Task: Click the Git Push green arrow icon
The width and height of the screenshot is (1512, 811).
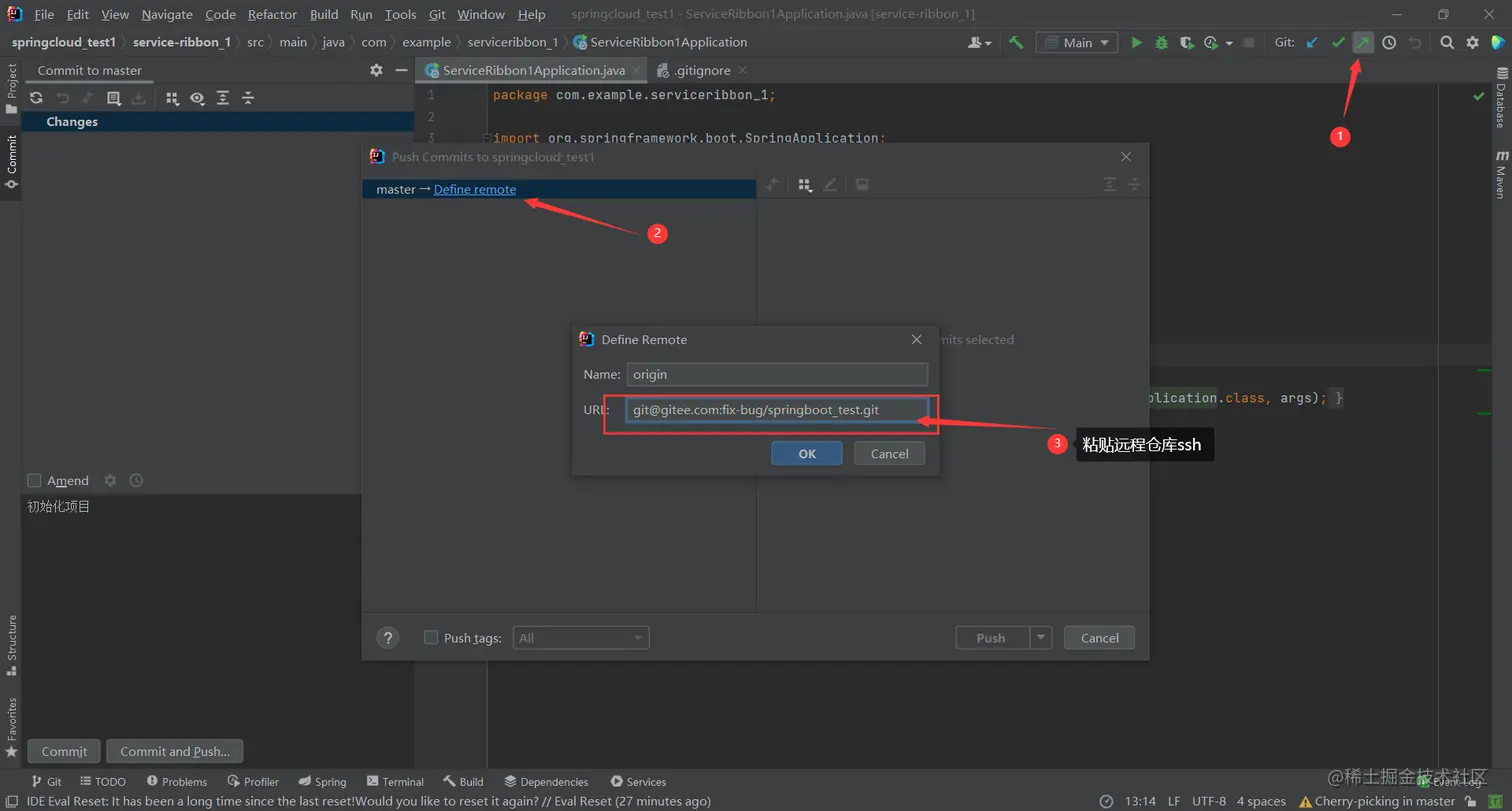Action: click(1363, 43)
